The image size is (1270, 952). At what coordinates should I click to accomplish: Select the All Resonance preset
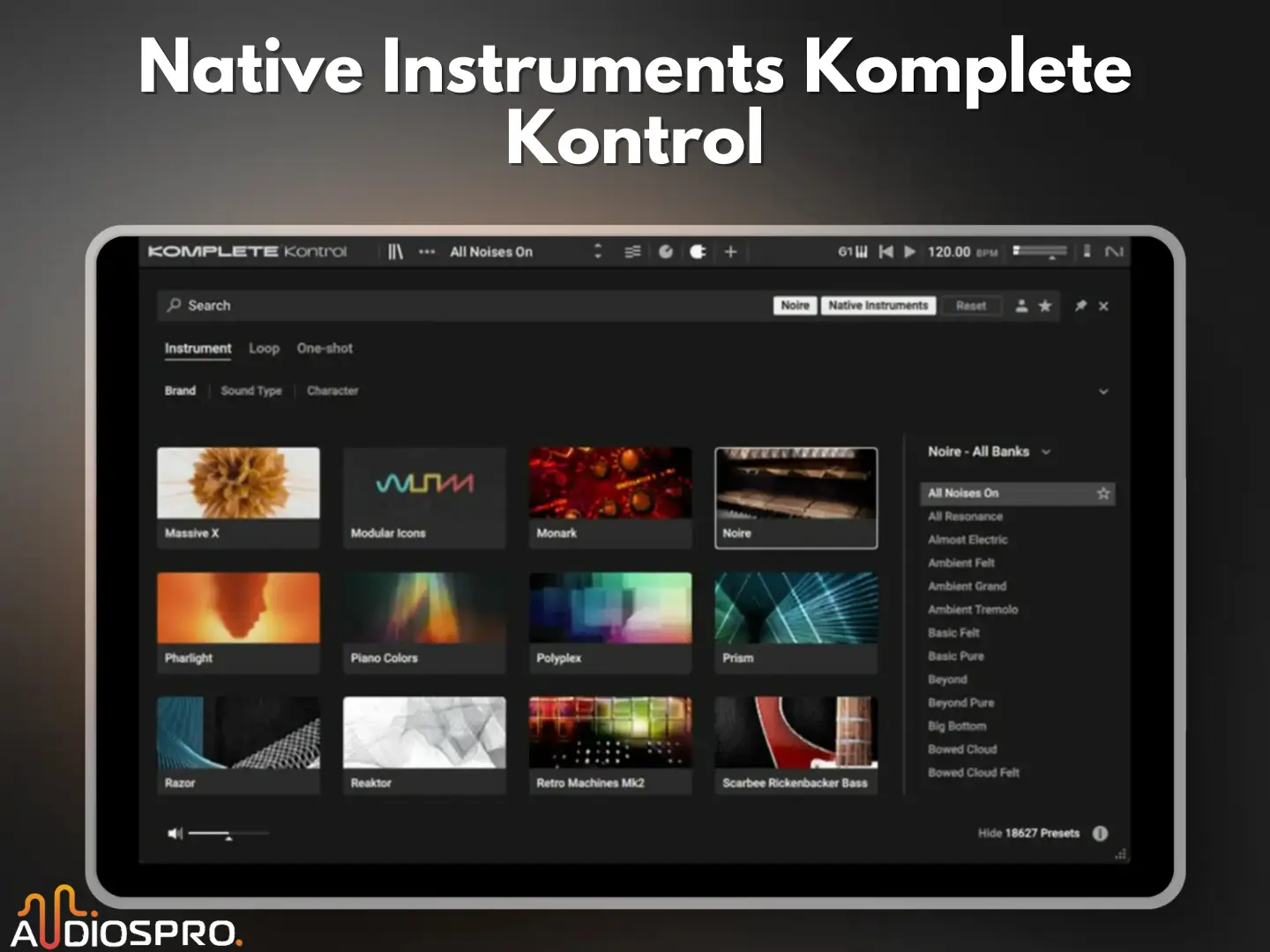(x=965, y=517)
